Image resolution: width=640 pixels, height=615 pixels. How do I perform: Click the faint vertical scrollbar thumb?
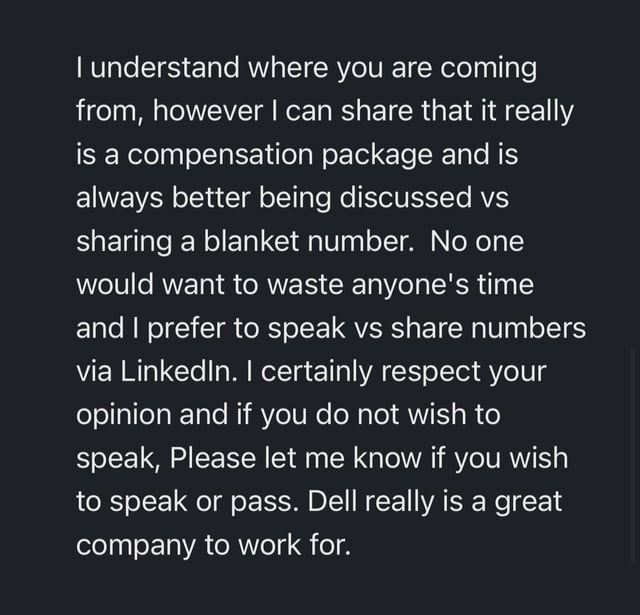[x=633, y=456]
